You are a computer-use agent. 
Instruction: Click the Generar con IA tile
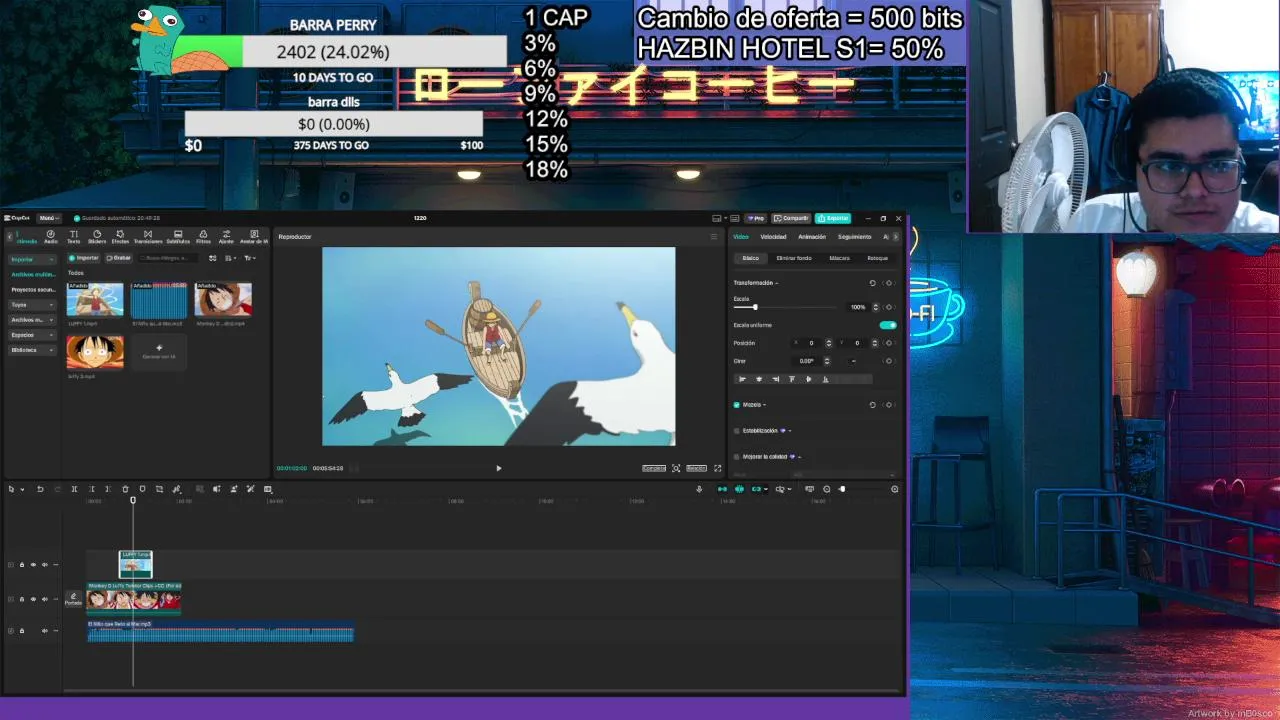click(159, 352)
